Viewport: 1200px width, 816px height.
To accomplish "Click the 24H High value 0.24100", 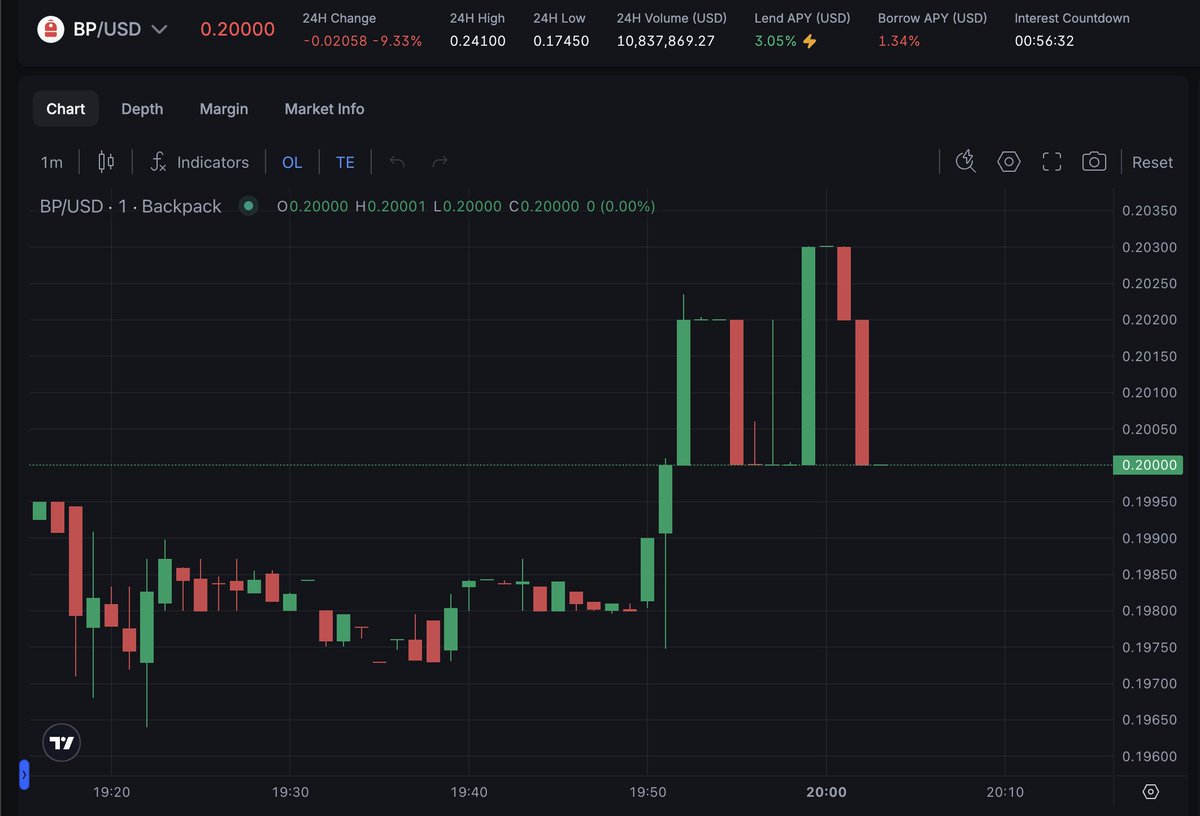I will (478, 41).
